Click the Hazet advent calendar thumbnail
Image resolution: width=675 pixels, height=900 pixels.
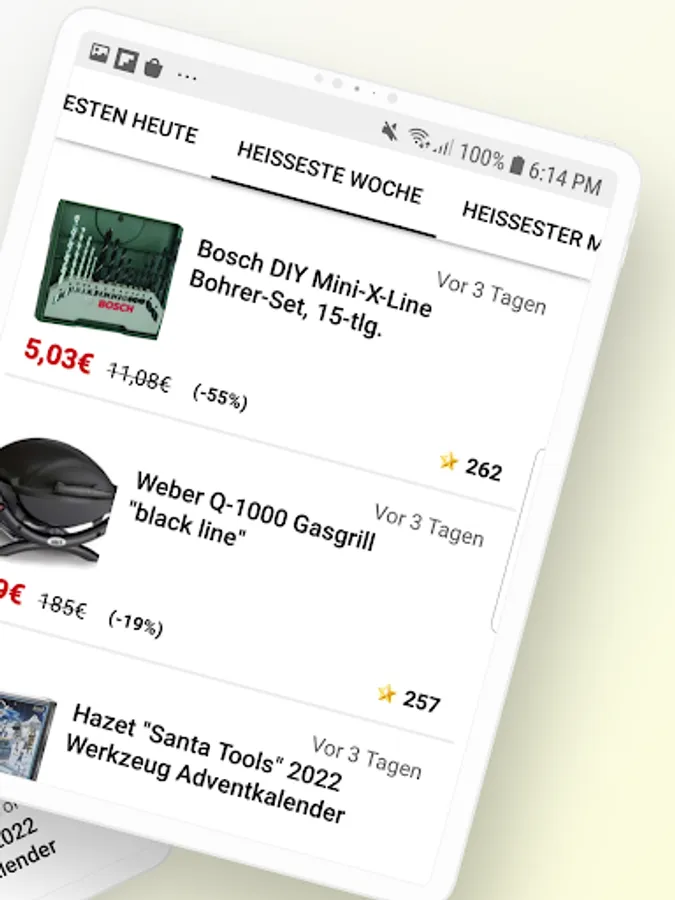click(x=26, y=738)
